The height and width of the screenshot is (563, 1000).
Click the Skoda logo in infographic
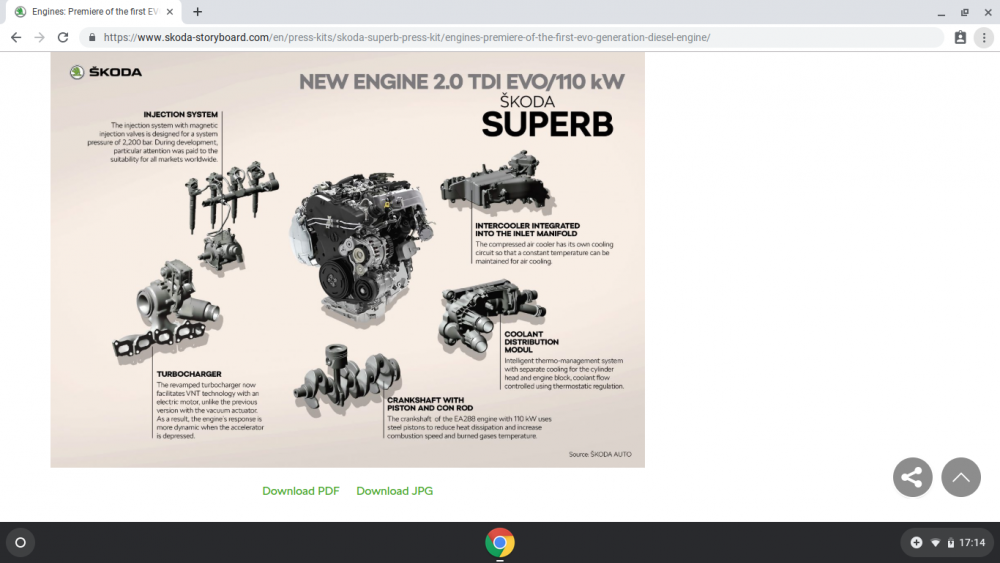pyautogui.click(x=106, y=72)
